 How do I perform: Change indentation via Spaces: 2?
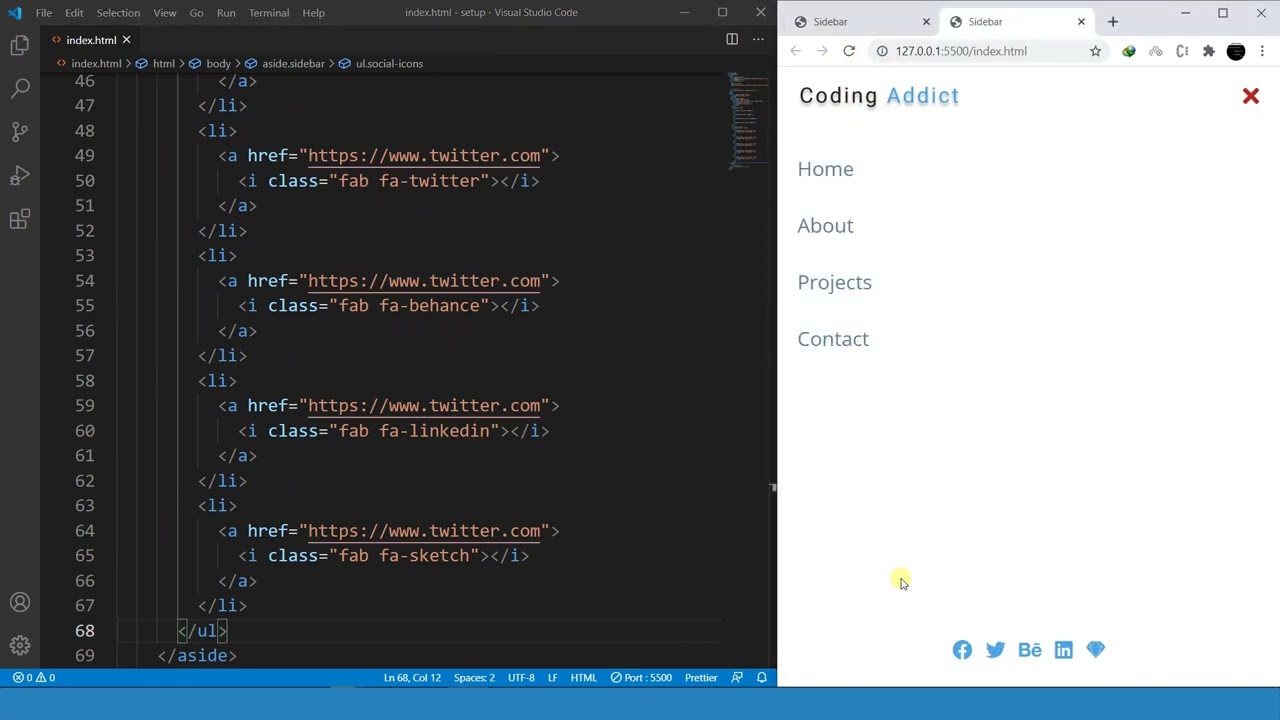(x=474, y=678)
